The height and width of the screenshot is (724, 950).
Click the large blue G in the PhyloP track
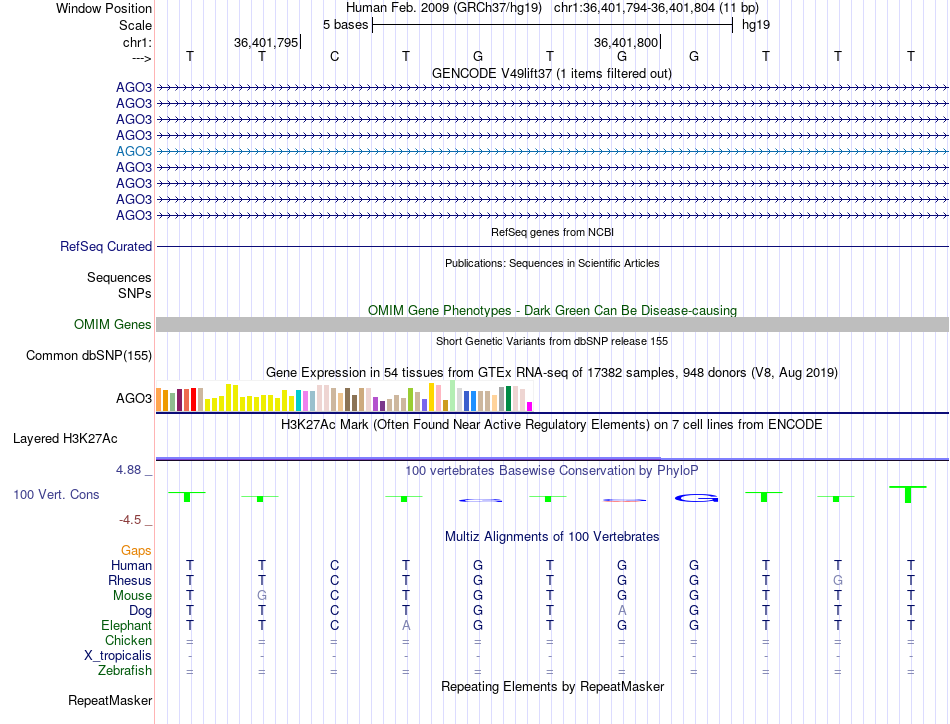(x=696, y=498)
